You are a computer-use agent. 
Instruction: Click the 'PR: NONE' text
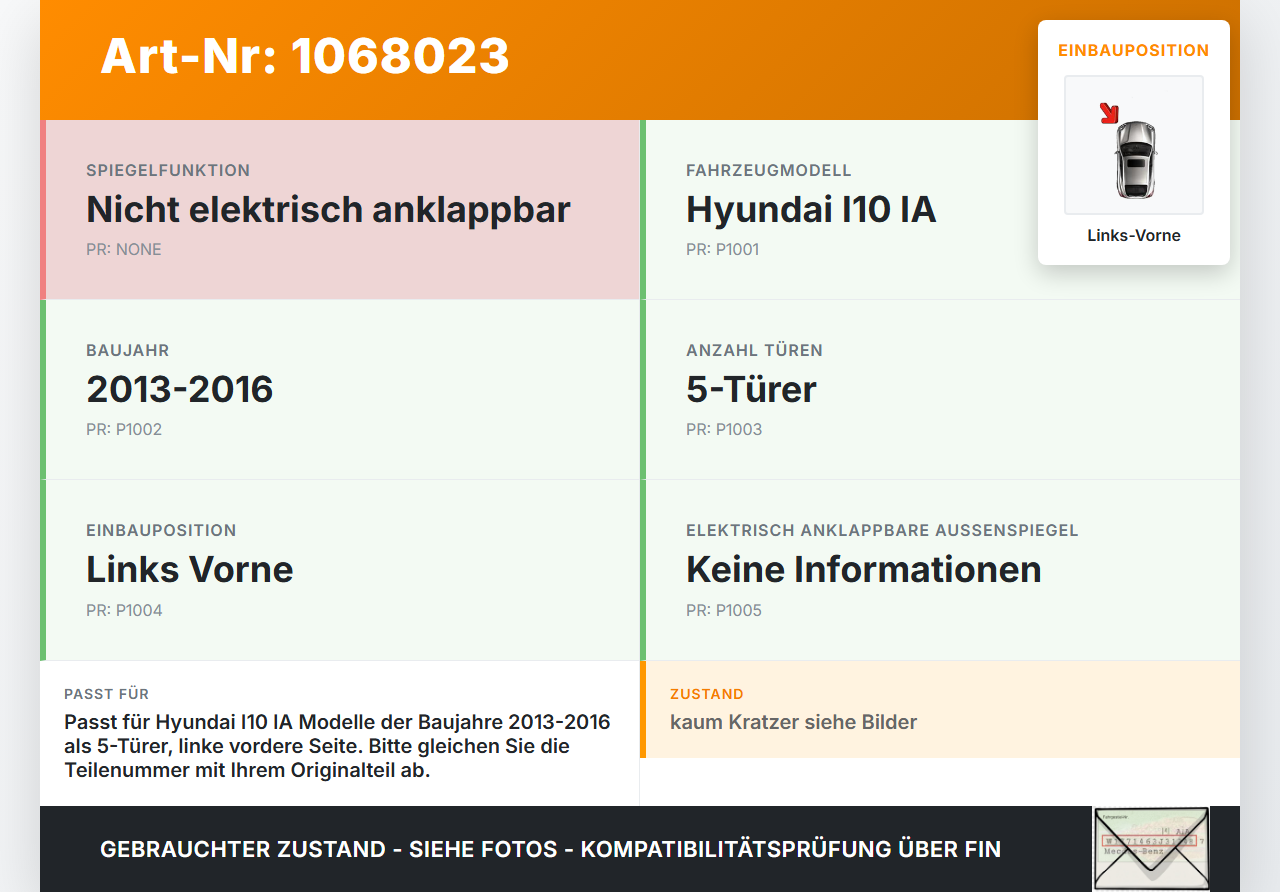coord(124,250)
